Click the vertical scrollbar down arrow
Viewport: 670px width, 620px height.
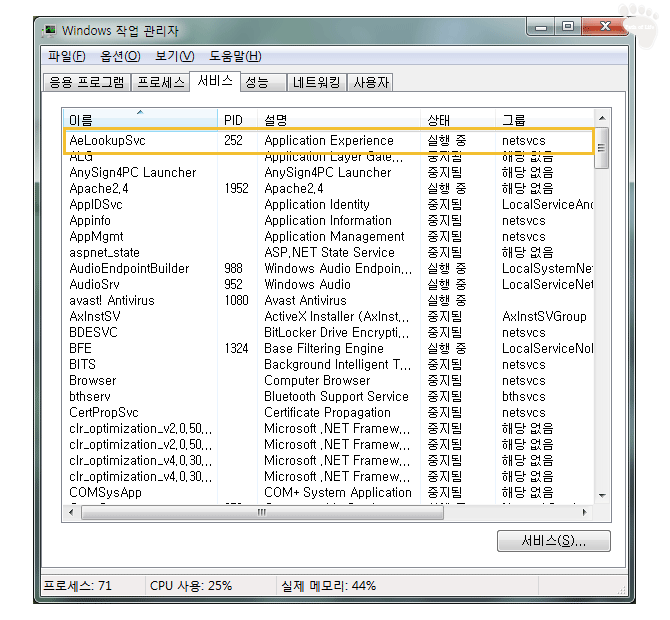point(602,496)
